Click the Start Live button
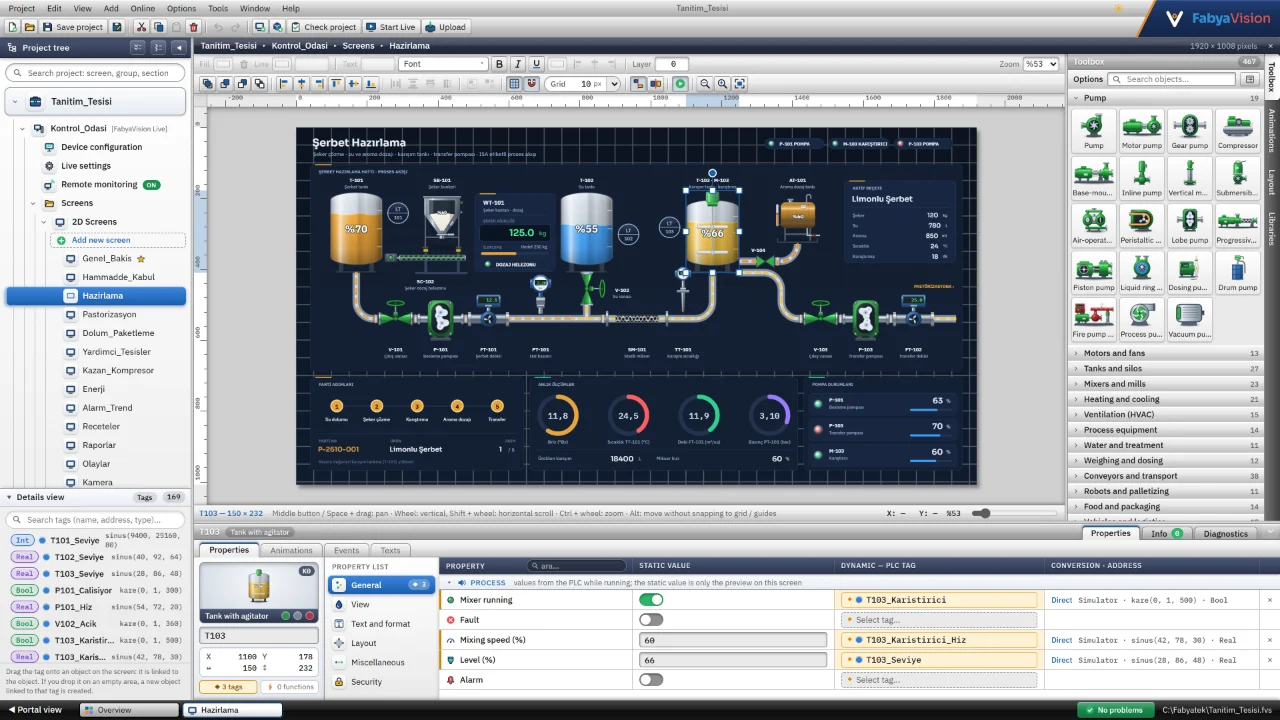This screenshot has height=720, width=1280. point(391,27)
